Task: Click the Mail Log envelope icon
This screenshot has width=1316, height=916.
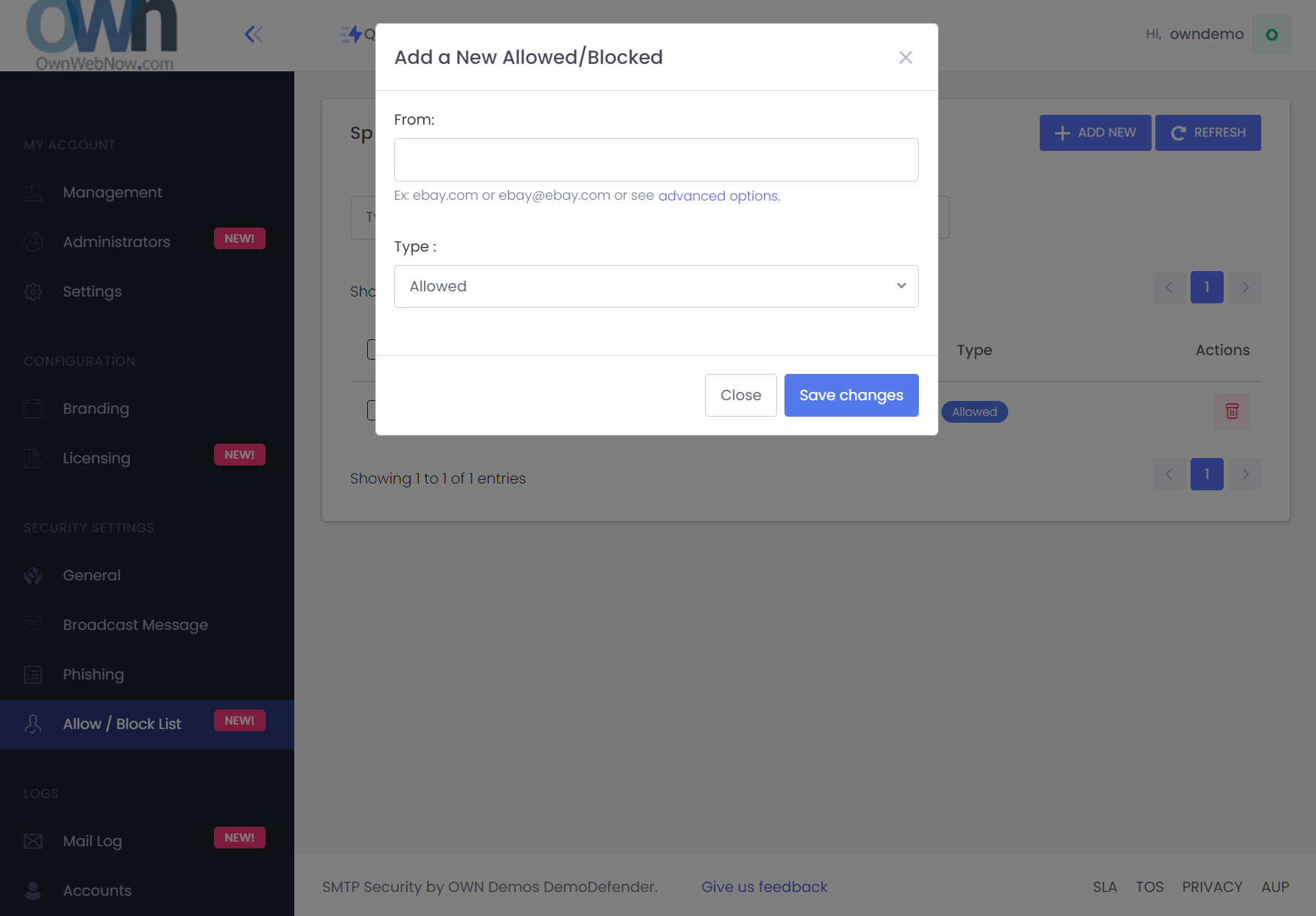Action: [x=33, y=841]
